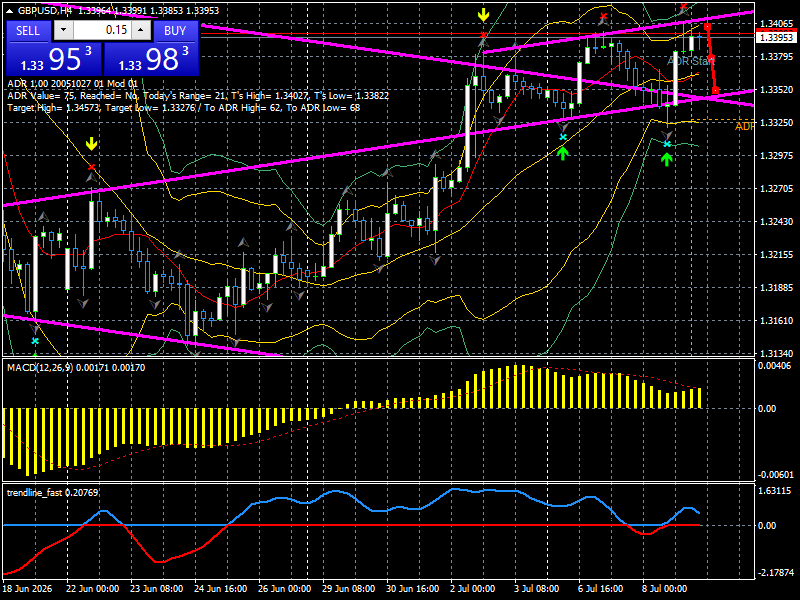Select yellow down arrow near 22 Jun
The image size is (800, 600).
91,143
